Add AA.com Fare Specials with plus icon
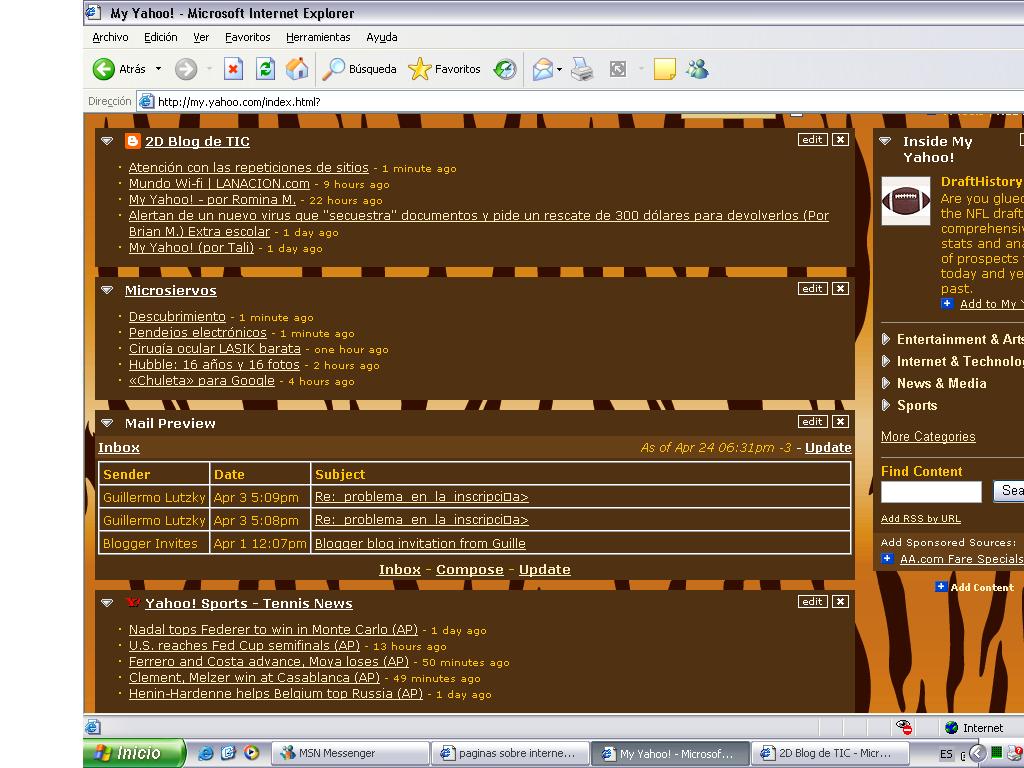 pos(887,558)
